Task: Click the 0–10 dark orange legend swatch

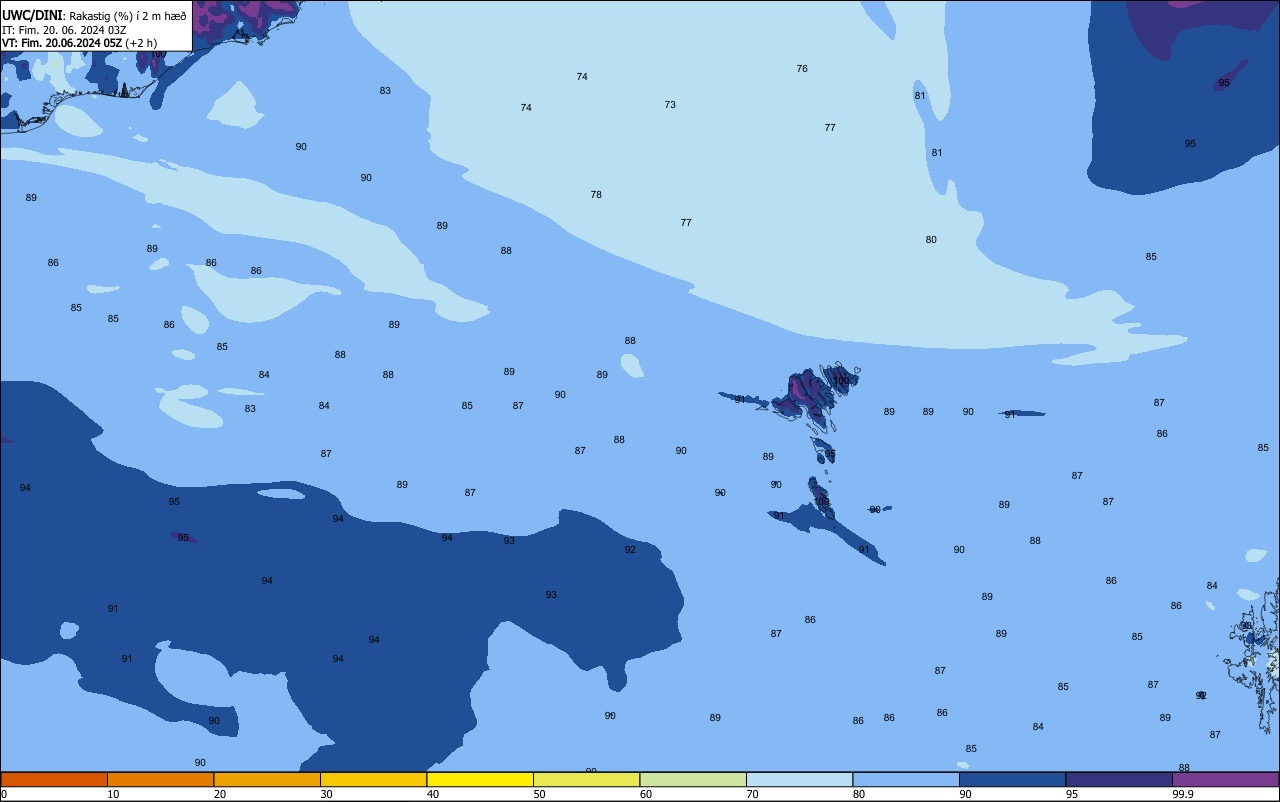Action: point(54,779)
